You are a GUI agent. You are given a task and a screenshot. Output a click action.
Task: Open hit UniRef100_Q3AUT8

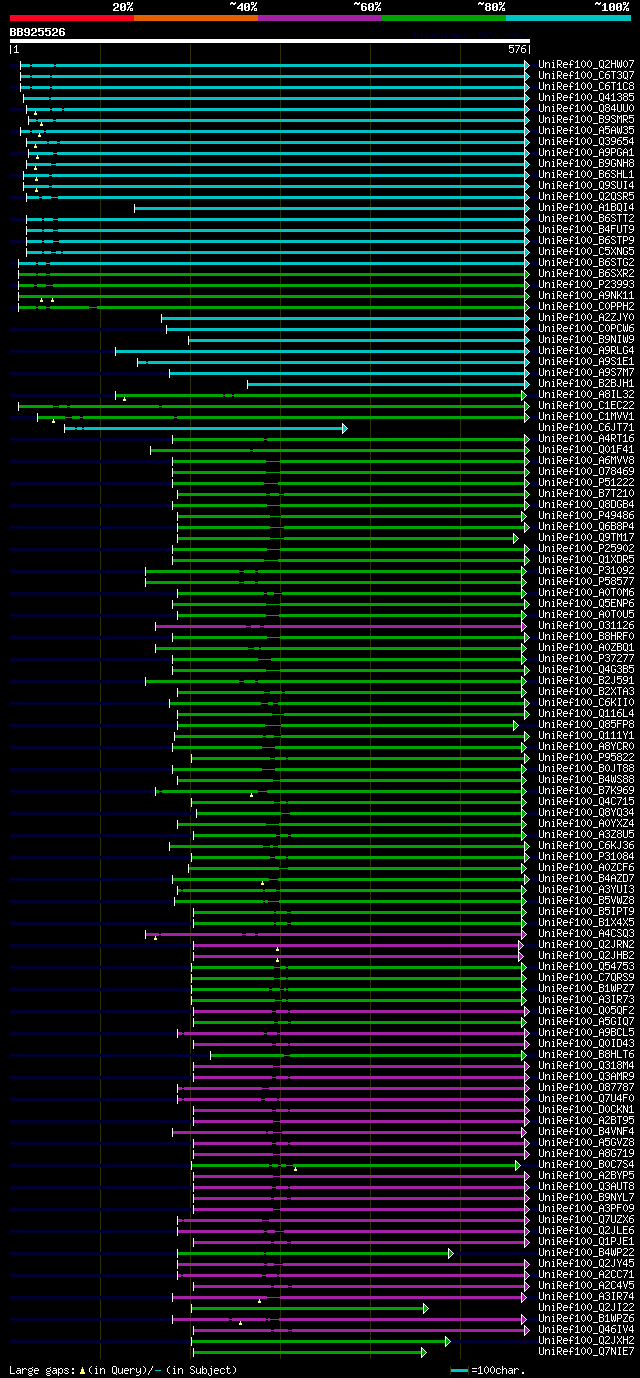point(586,1186)
